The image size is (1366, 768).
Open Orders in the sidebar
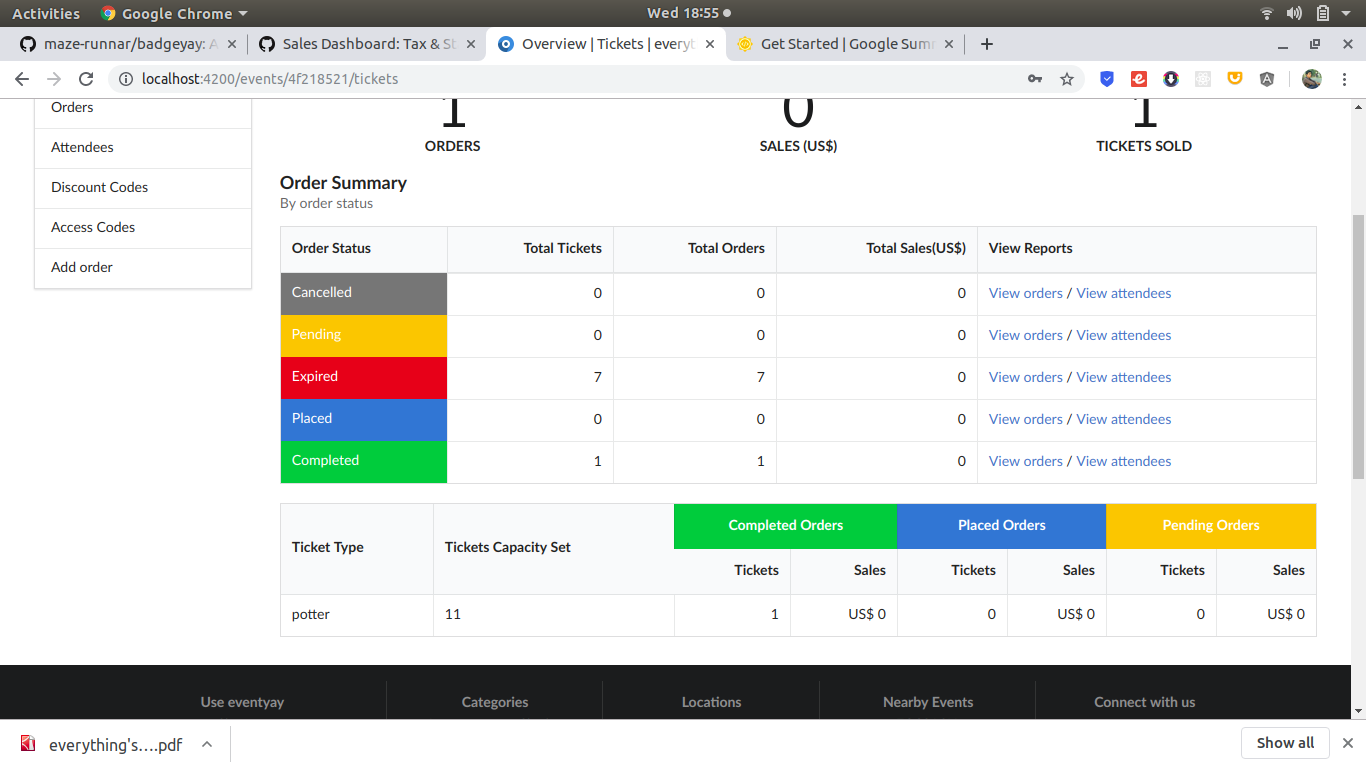click(x=143, y=107)
